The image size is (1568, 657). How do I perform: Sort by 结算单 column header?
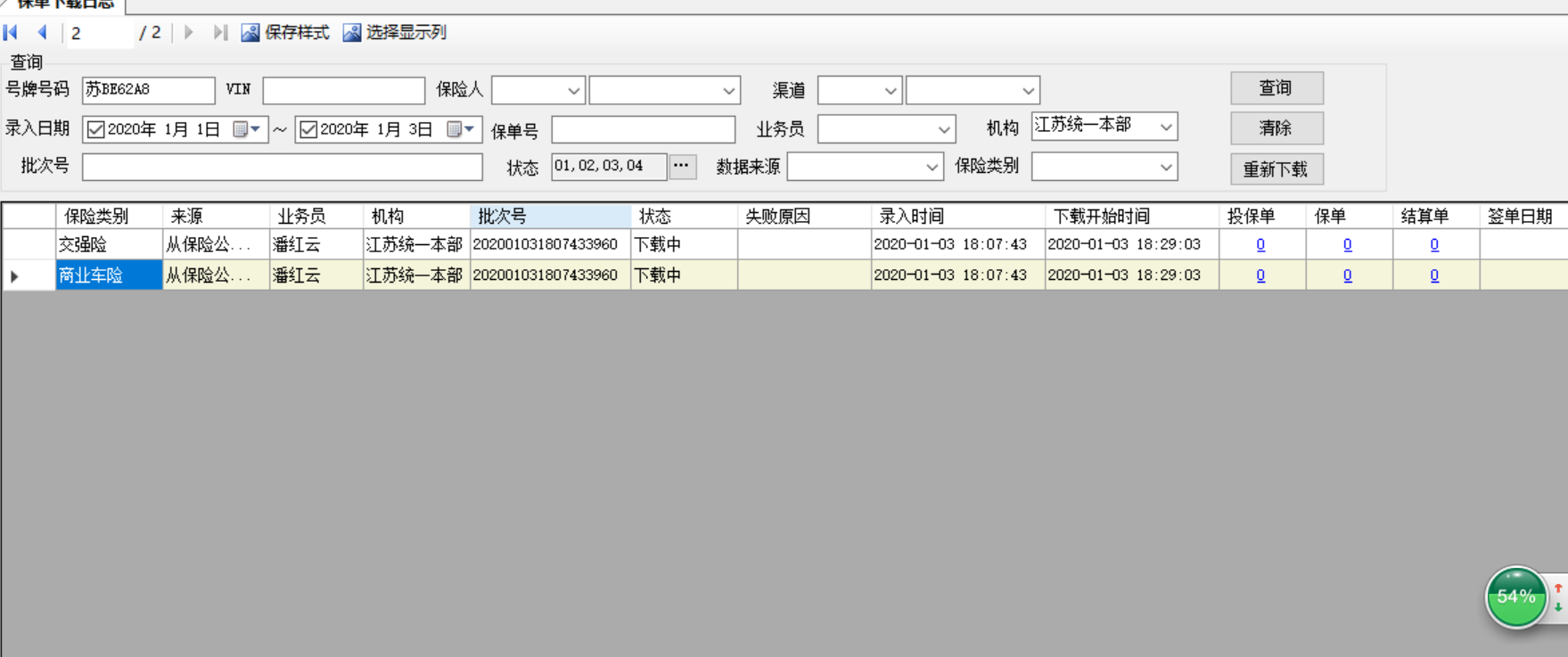1436,217
